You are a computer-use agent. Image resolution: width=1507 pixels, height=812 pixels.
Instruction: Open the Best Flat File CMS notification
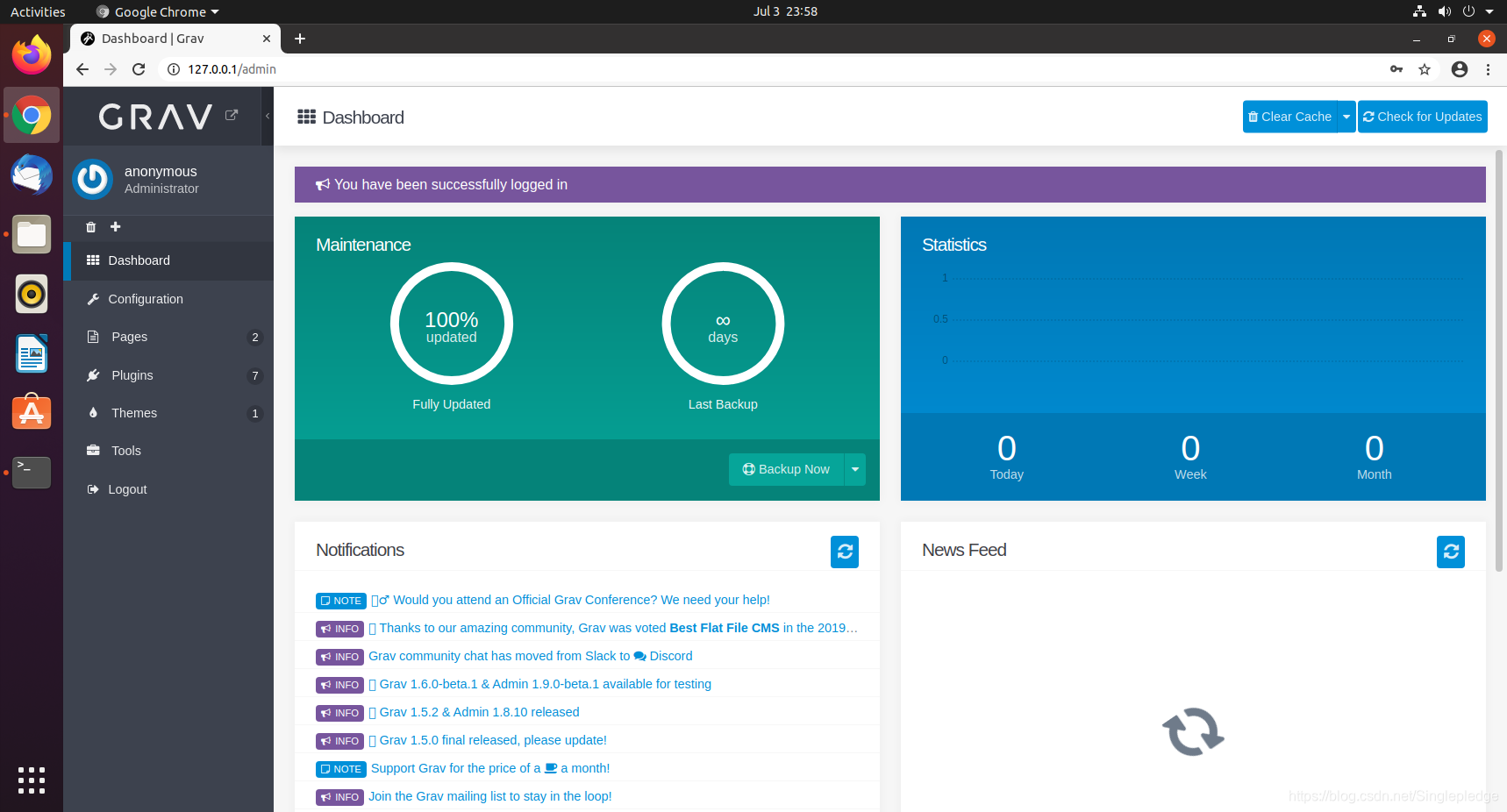click(613, 628)
